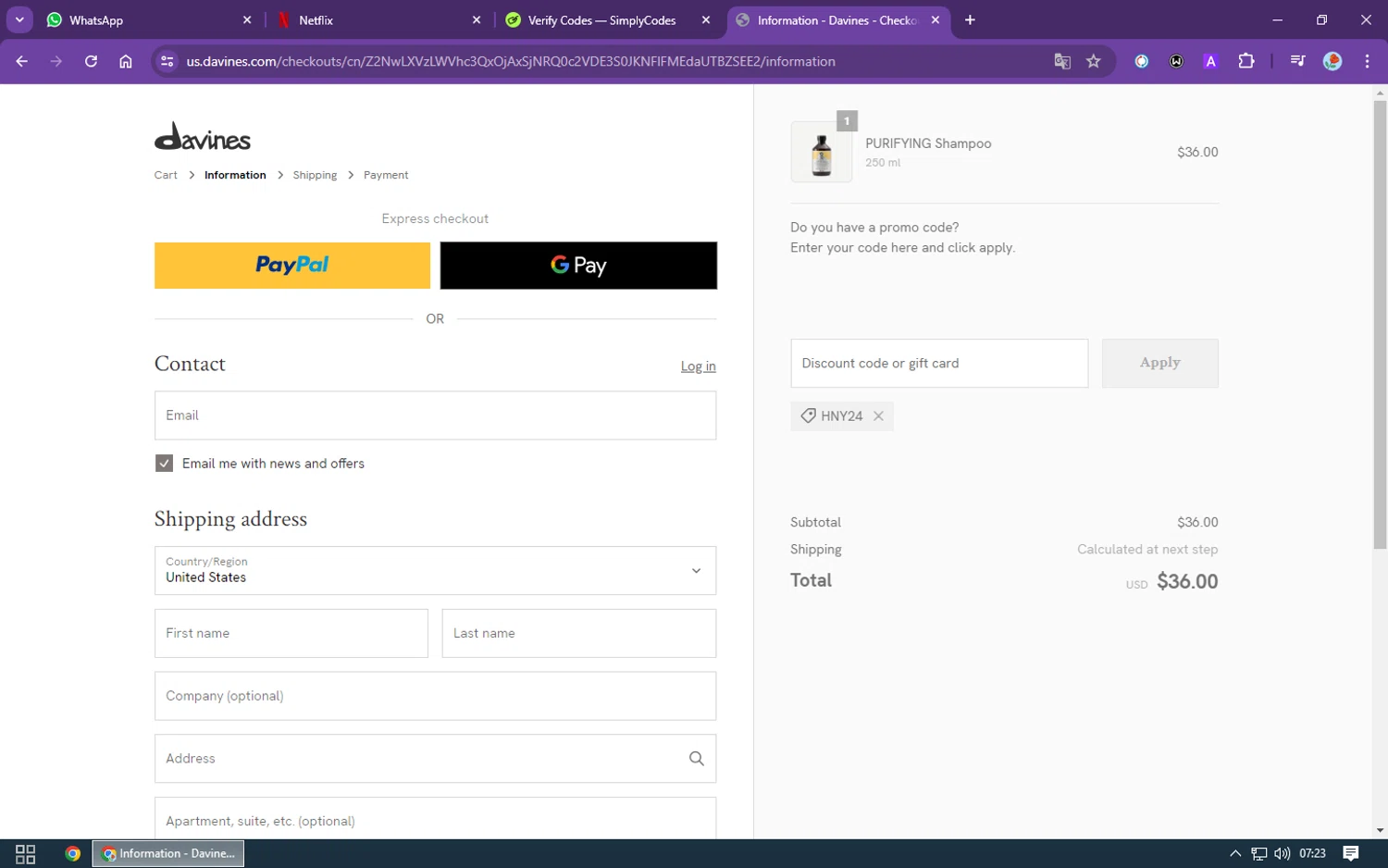The height and width of the screenshot is (868, 1388).
Task: Close the SimplyCodes tab
Action: click(x=706, y=19)
